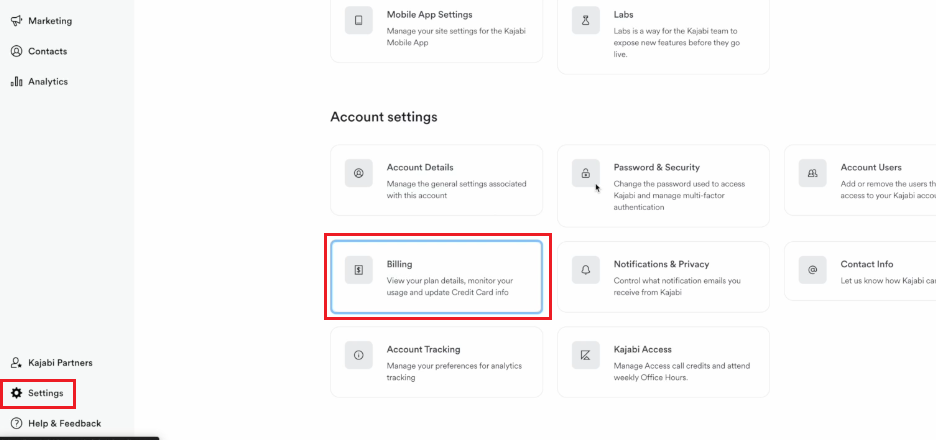Open the Account Users title
The image size is (936, 440).
871,167
